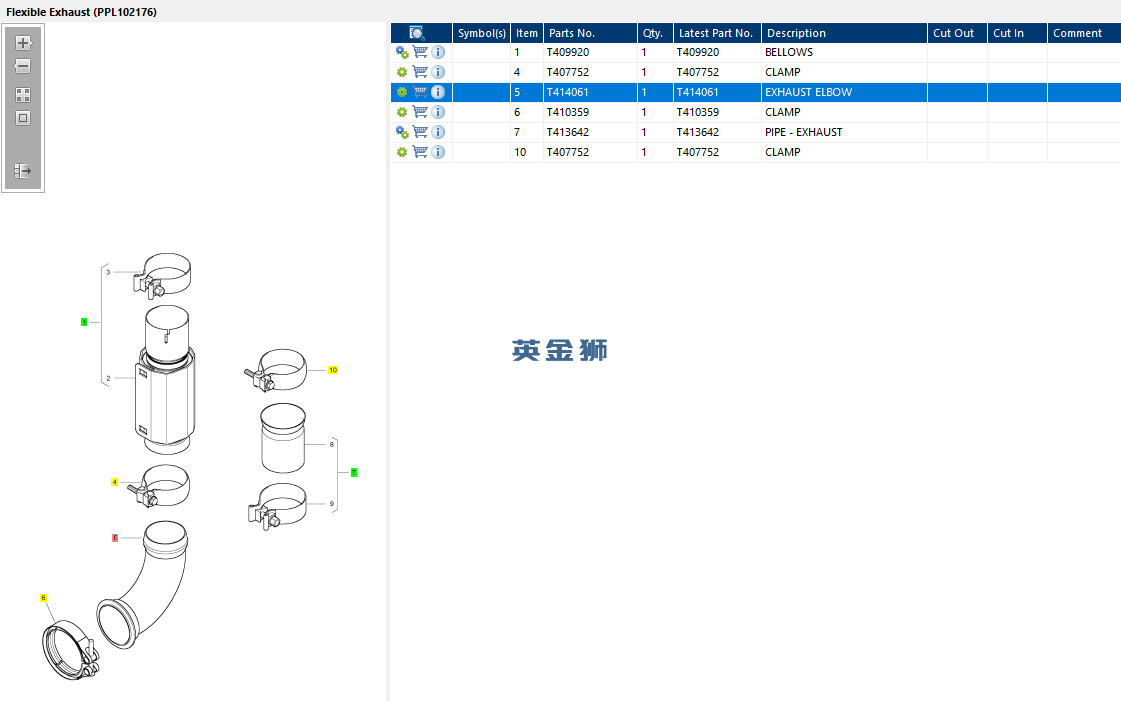The width and height of the screenshot is (1121, 701).
Task: Add item 4 CLAMP to cart
Action: point(420,72)
